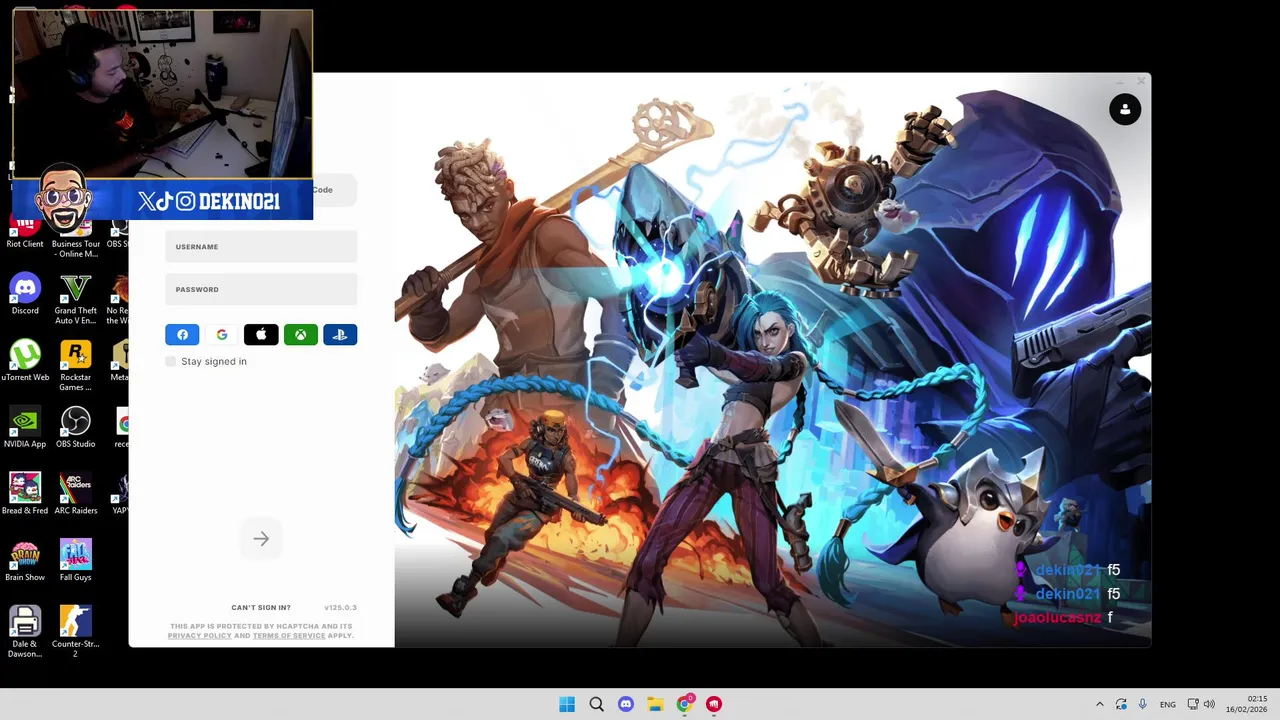Open Discord from the taskbar
Viewport: 1280px width, 720px height.
pos(626,704)
